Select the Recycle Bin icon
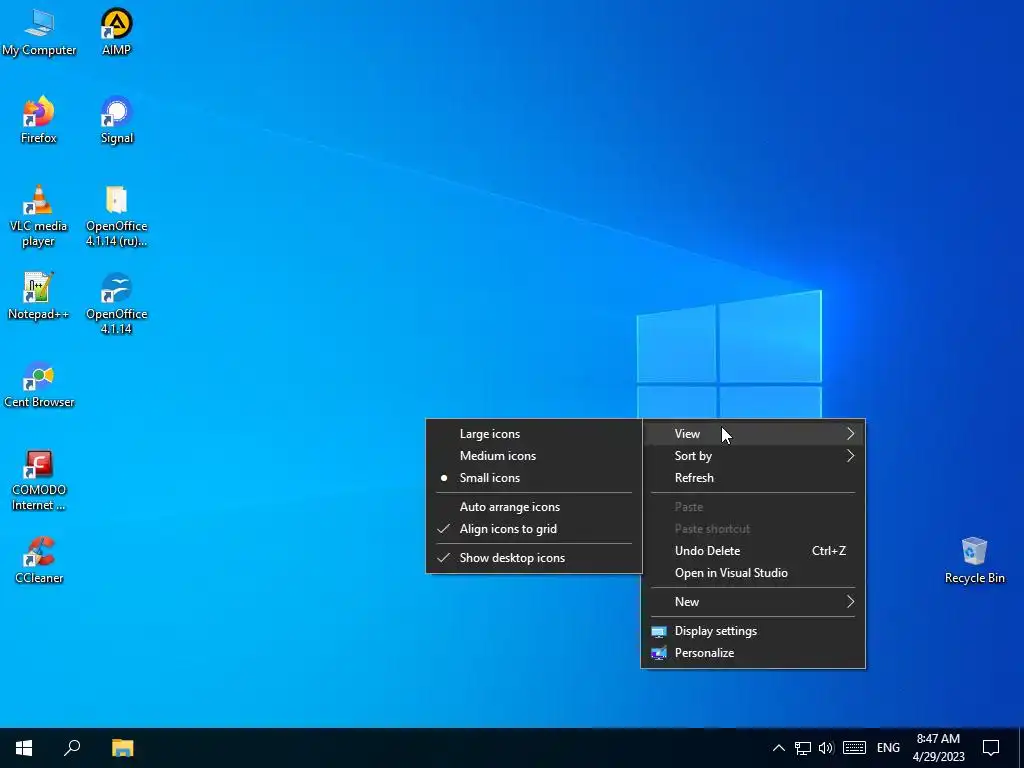 [x=974, y=560]
